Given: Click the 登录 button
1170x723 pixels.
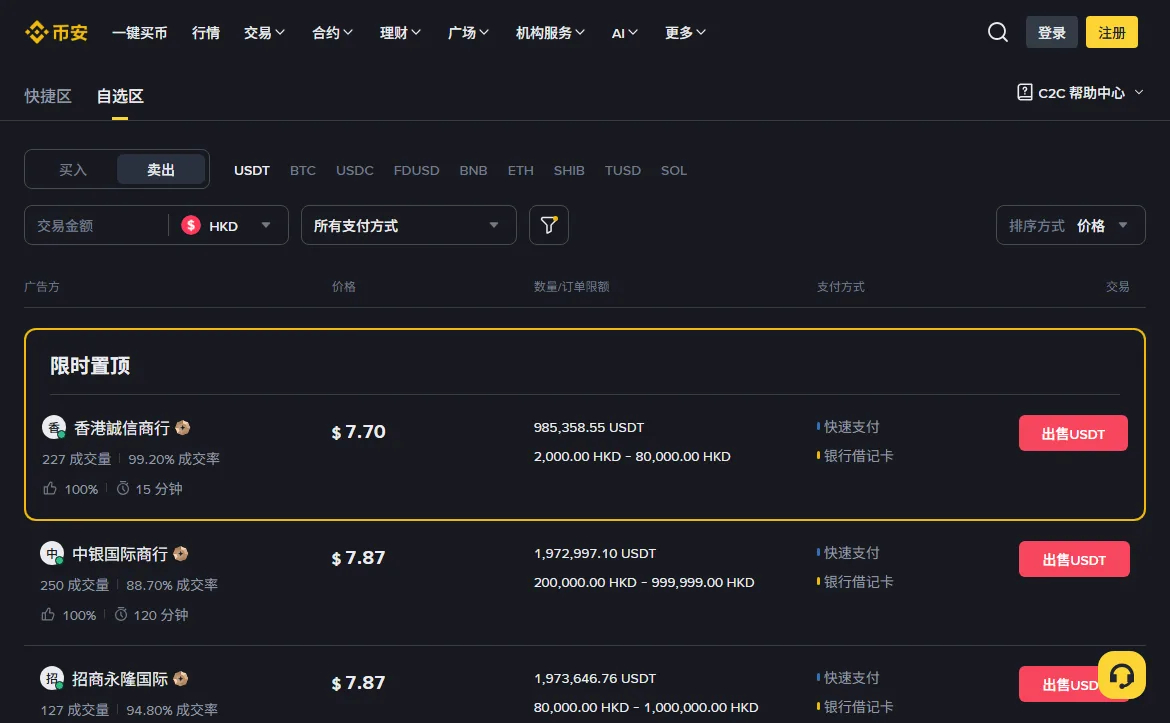Looking at the screenshot, I should [x=1051, y=32].
